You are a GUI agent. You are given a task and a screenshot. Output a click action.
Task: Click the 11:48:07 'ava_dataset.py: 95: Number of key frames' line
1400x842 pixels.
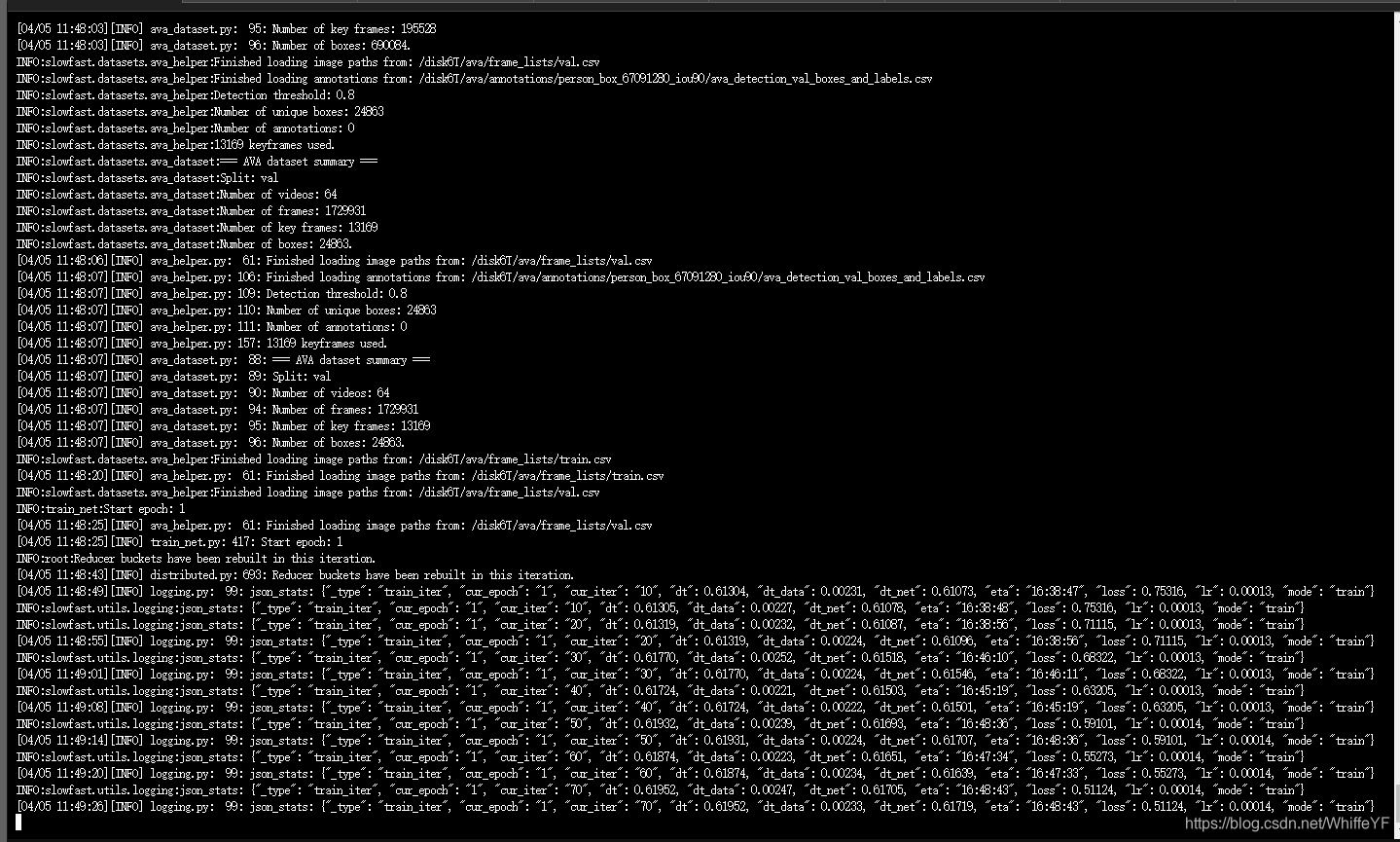[223, 426]
